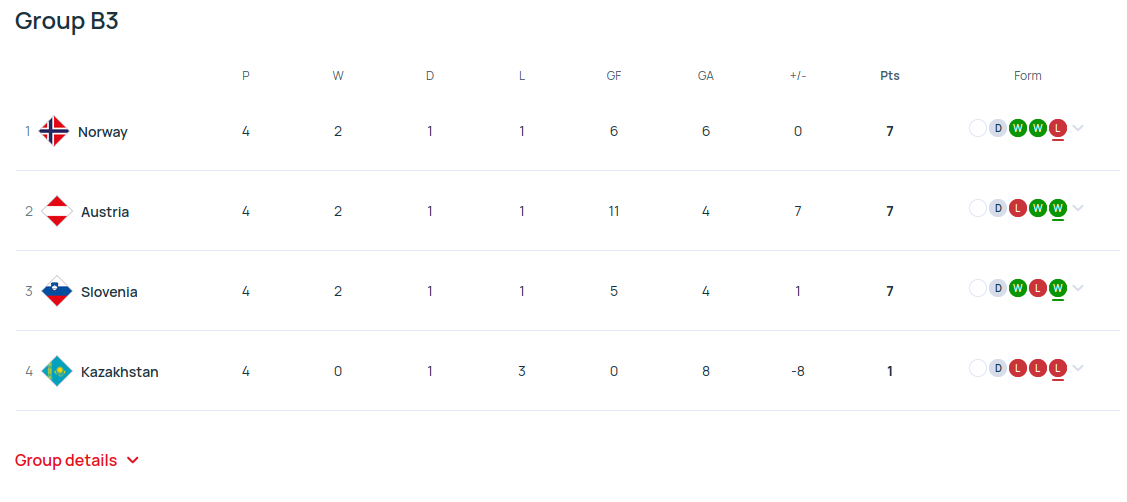Click the Pts column header
1127x502 pixels.
[890, 76]
